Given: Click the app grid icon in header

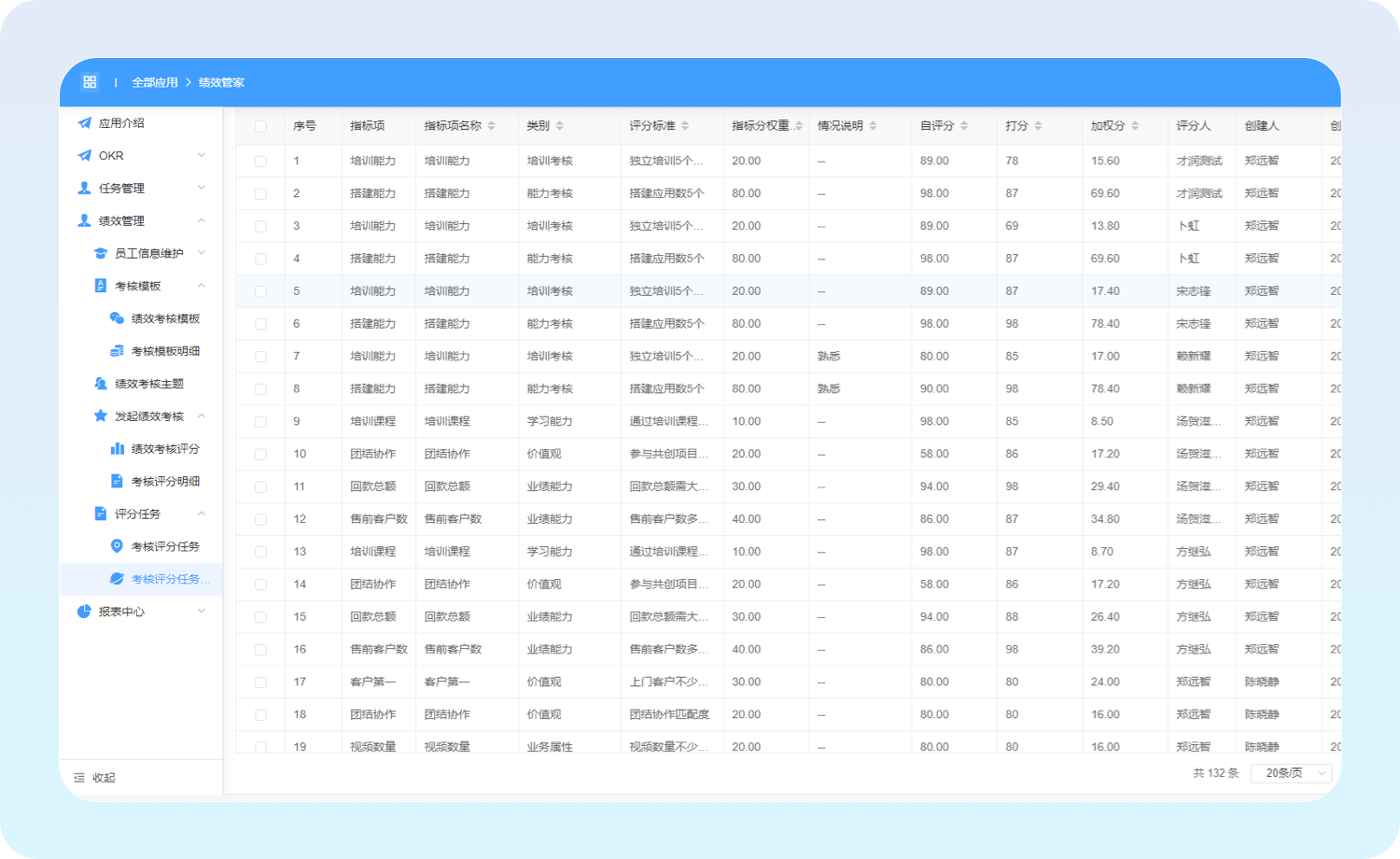Looking at the screenshot, I should point(90,82).
